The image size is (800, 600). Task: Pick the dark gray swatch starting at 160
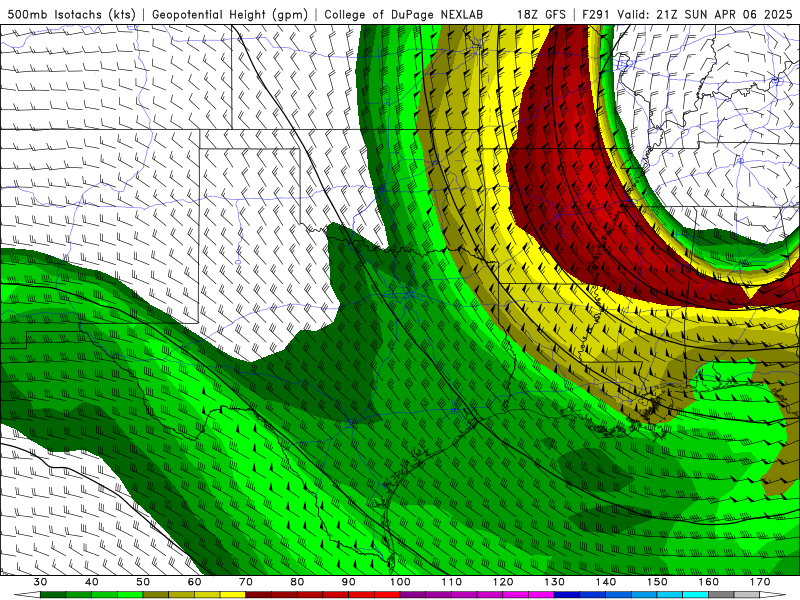[x=721, y=595]
